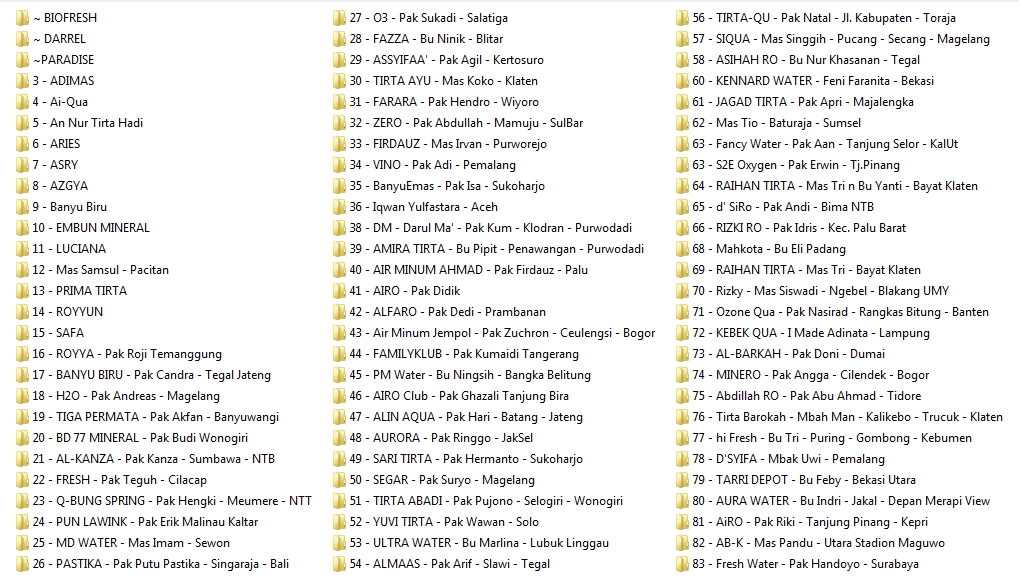This screenshot has width=1019, height=582.
Task: Click '77 - hi Fresh - Bu Tri' name
Action: (832, 438)
